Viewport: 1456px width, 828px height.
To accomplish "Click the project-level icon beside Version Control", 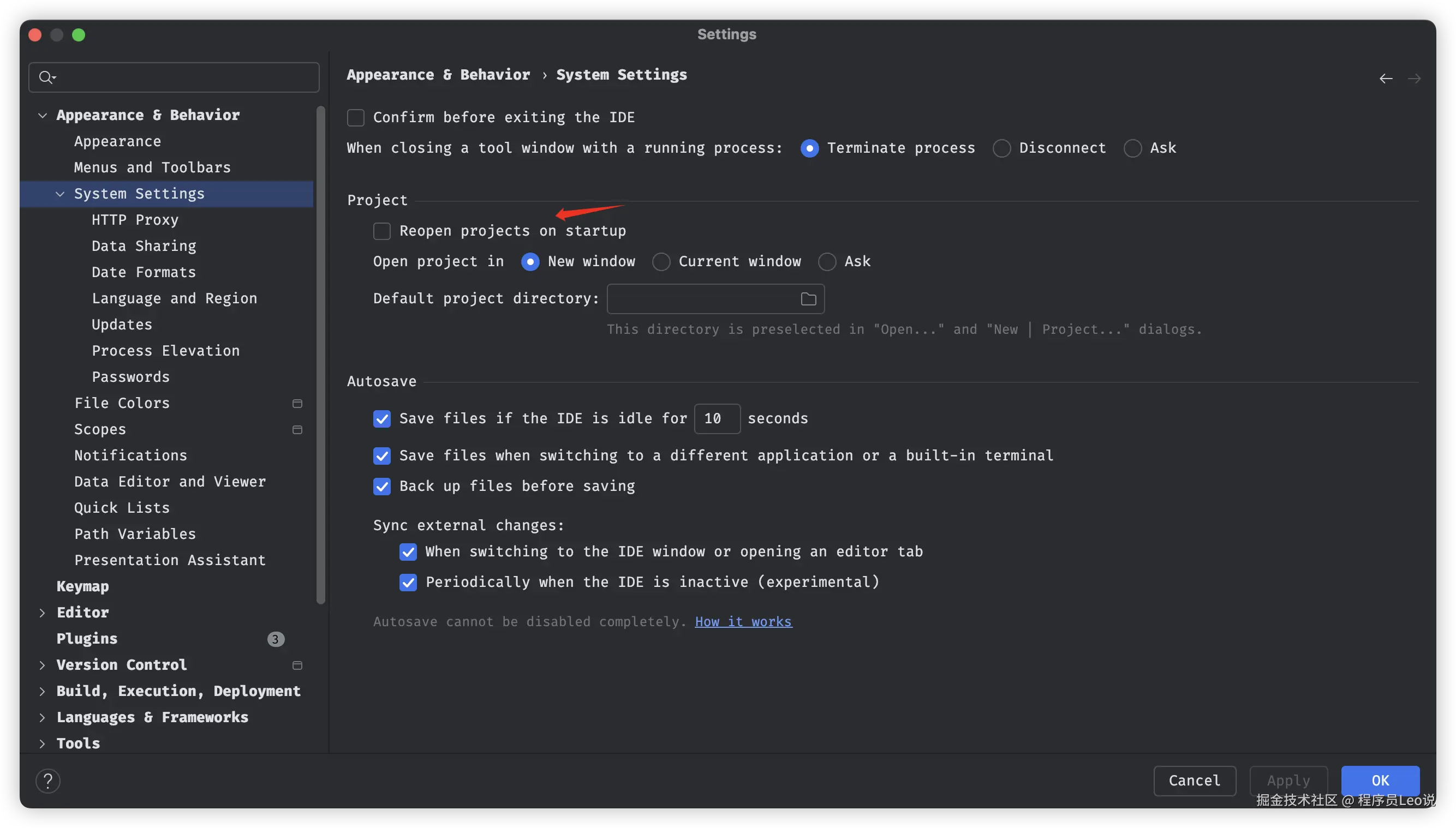I will pyautogui.click(x=297, y=665).
